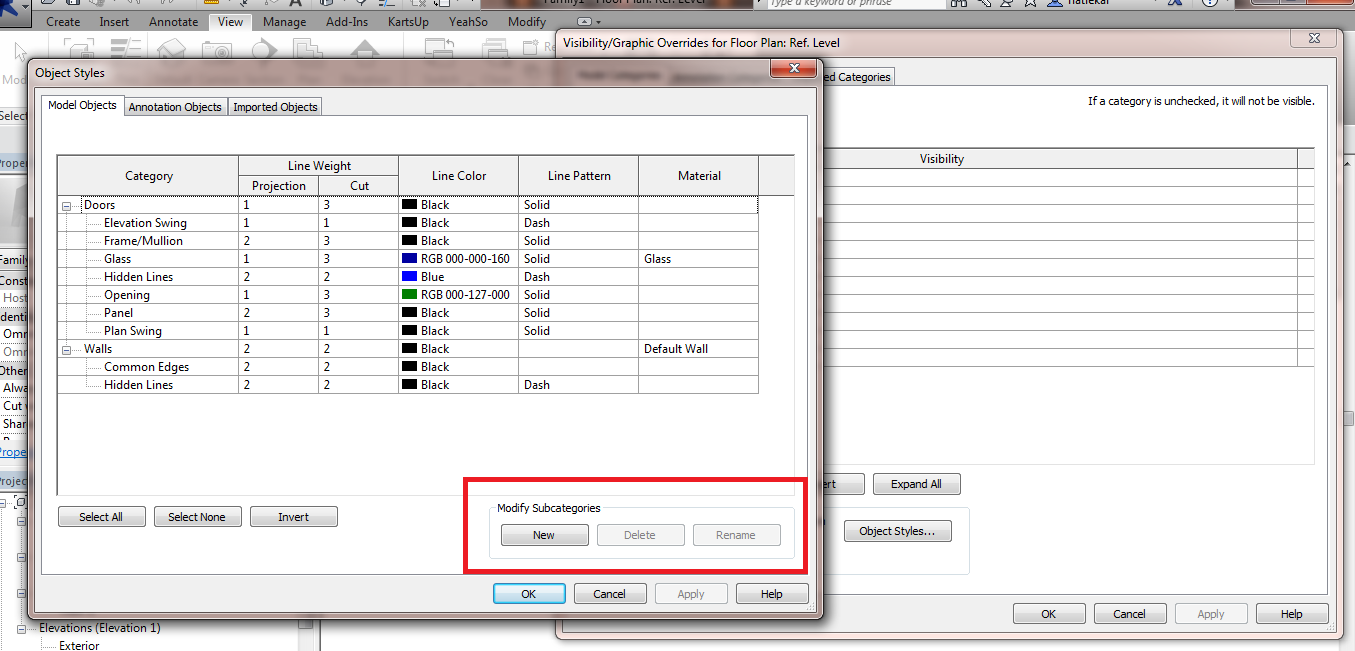The height and width of the screenshot is (651, 1355).
Task: Open the default 3D view icon
Action: pos(324,4)
